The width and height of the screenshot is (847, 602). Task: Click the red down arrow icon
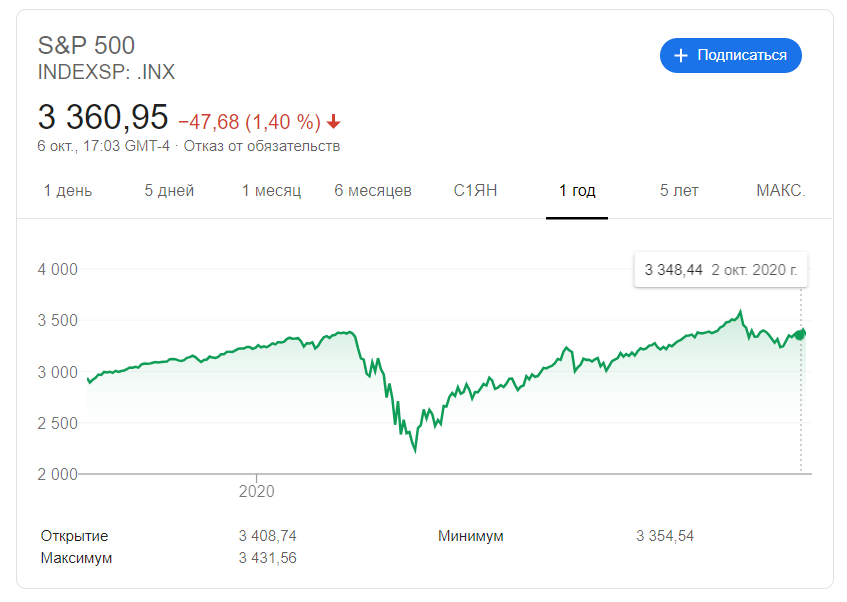coord(333,122)
